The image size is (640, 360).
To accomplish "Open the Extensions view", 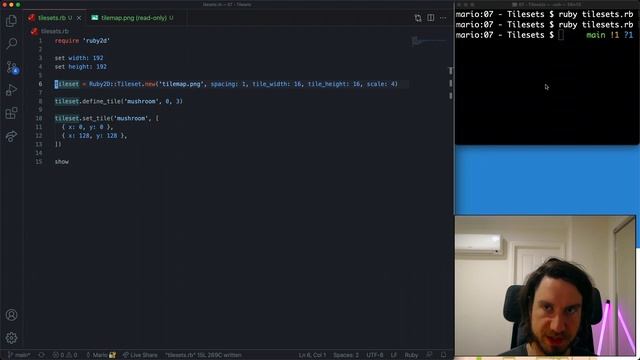I will point(11,113).
